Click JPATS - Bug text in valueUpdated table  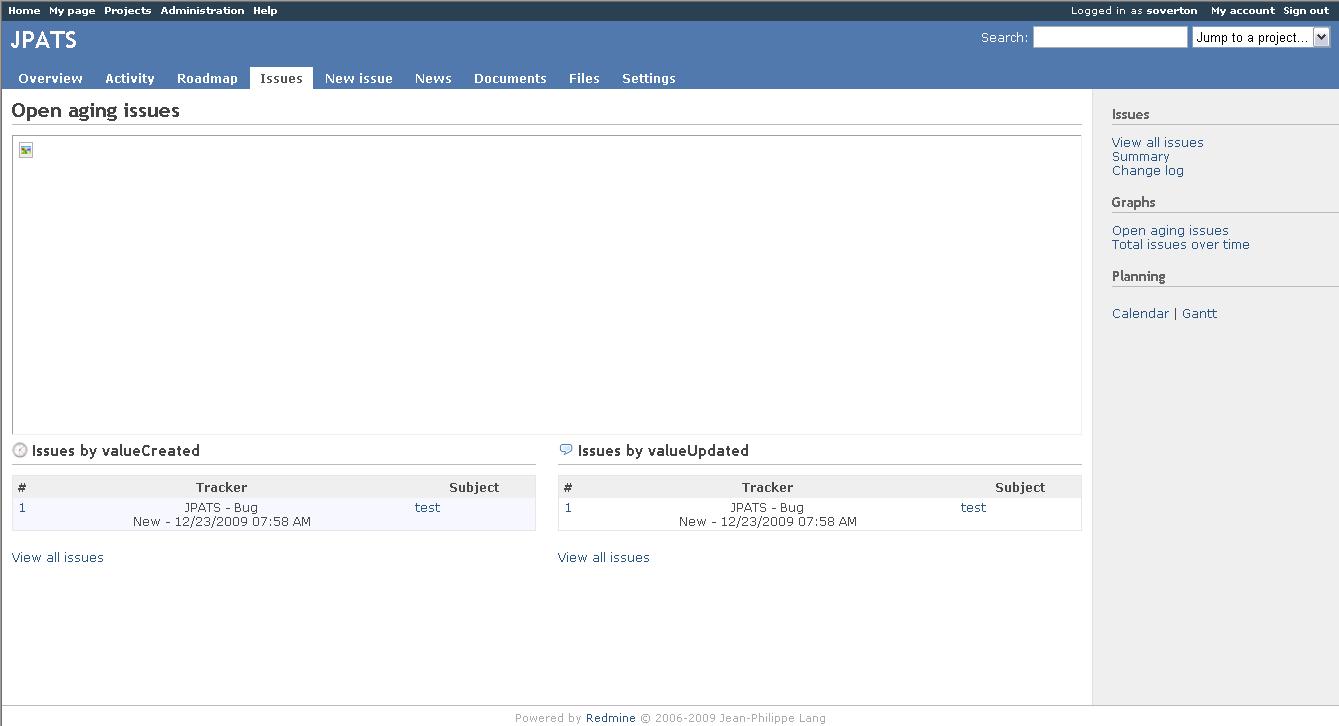coord(767,507)
